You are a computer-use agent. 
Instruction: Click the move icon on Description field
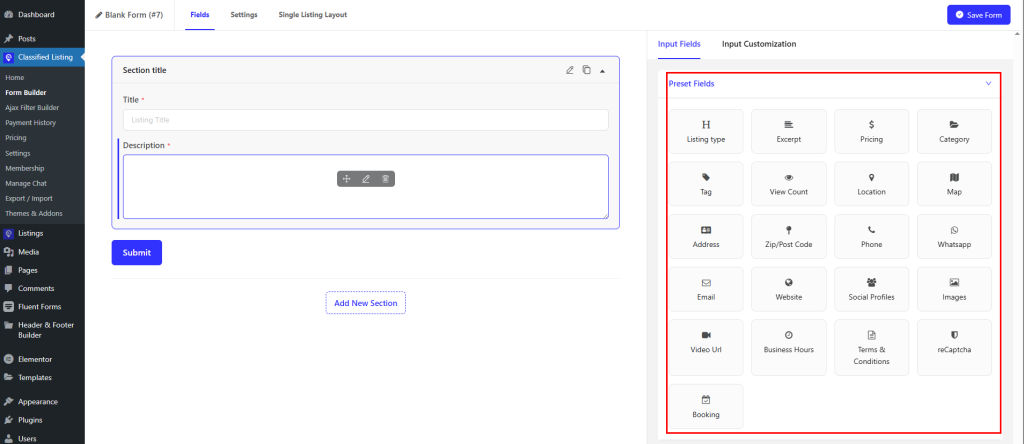coord(347,179)
